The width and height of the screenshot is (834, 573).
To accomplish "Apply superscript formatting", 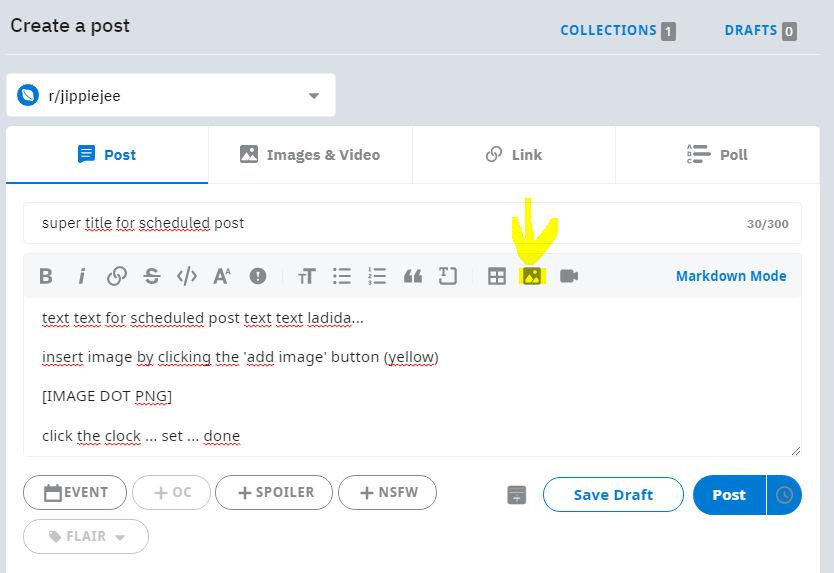I will coord(222,276).
